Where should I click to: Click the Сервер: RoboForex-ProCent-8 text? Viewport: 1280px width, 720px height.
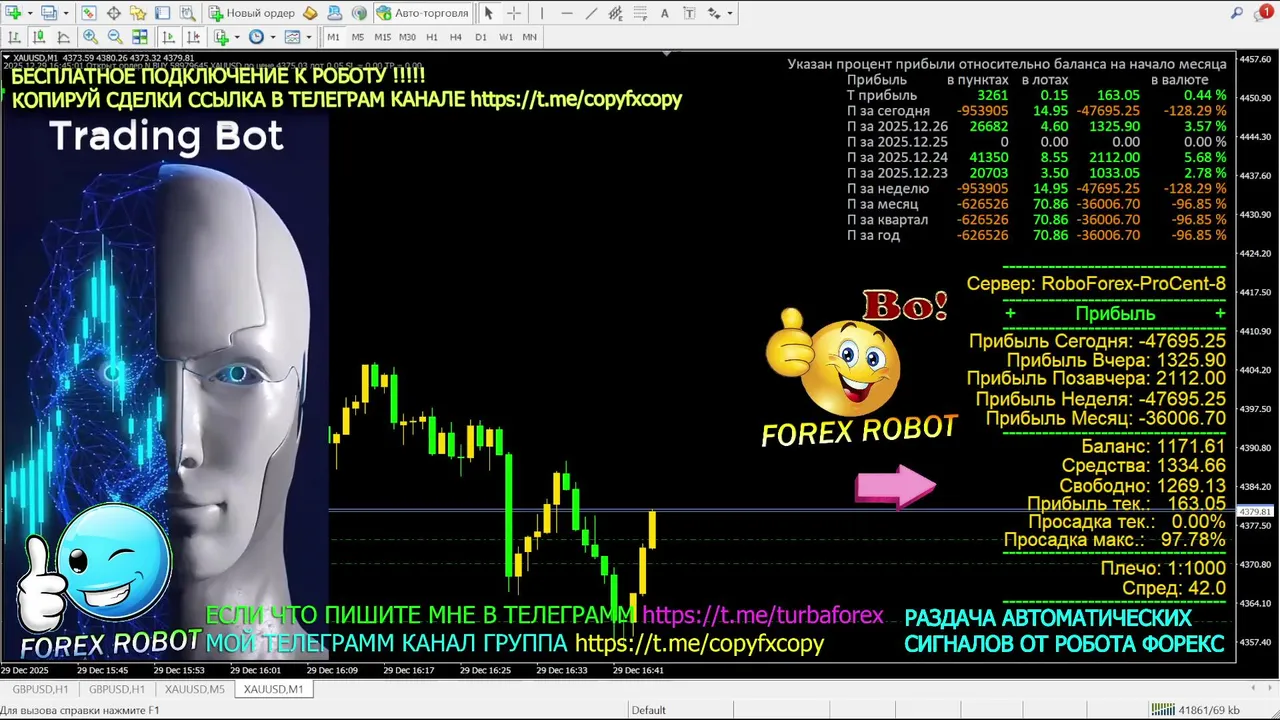(x=1096, y=284)
